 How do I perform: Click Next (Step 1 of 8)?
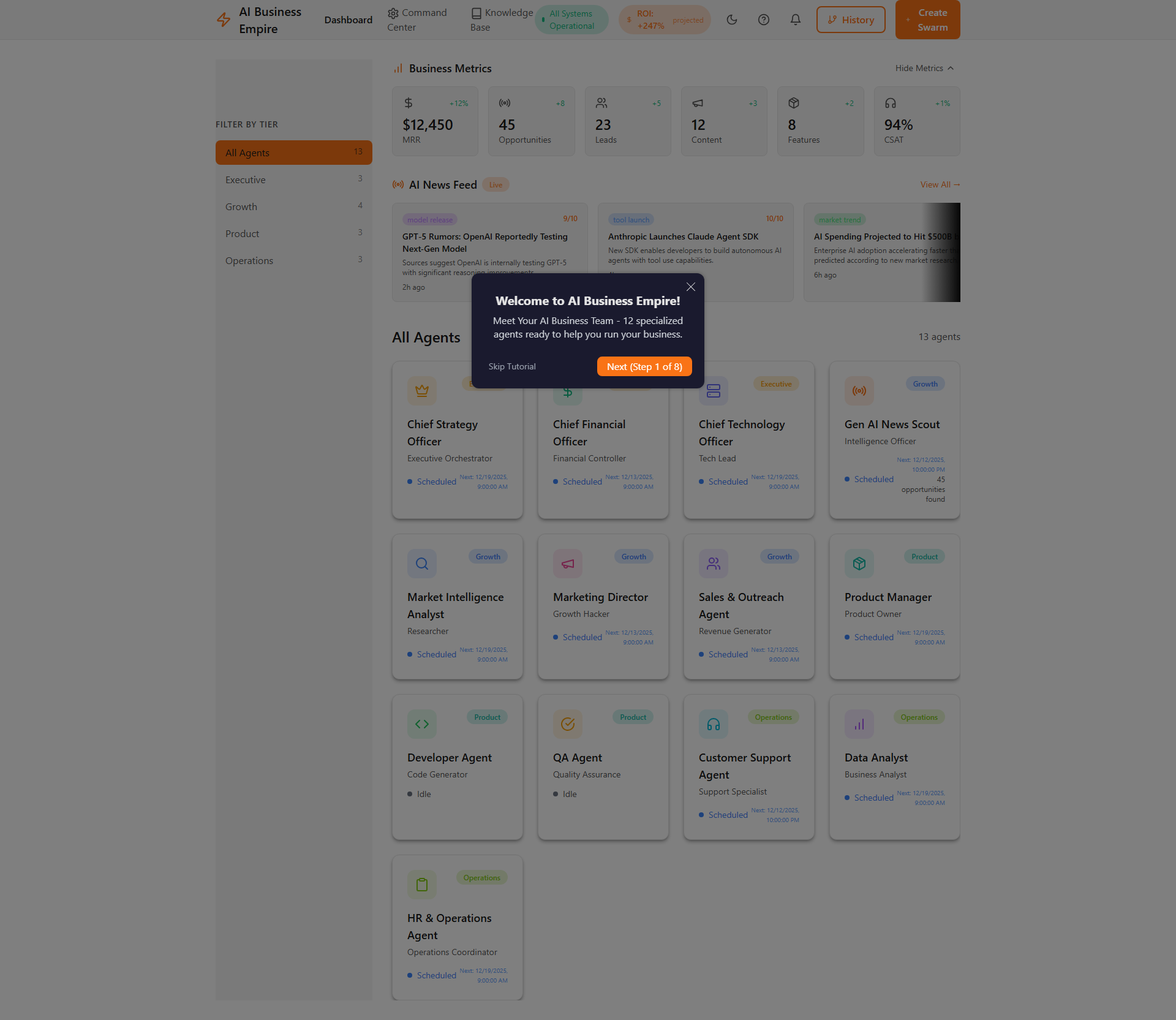coord(644,366)
